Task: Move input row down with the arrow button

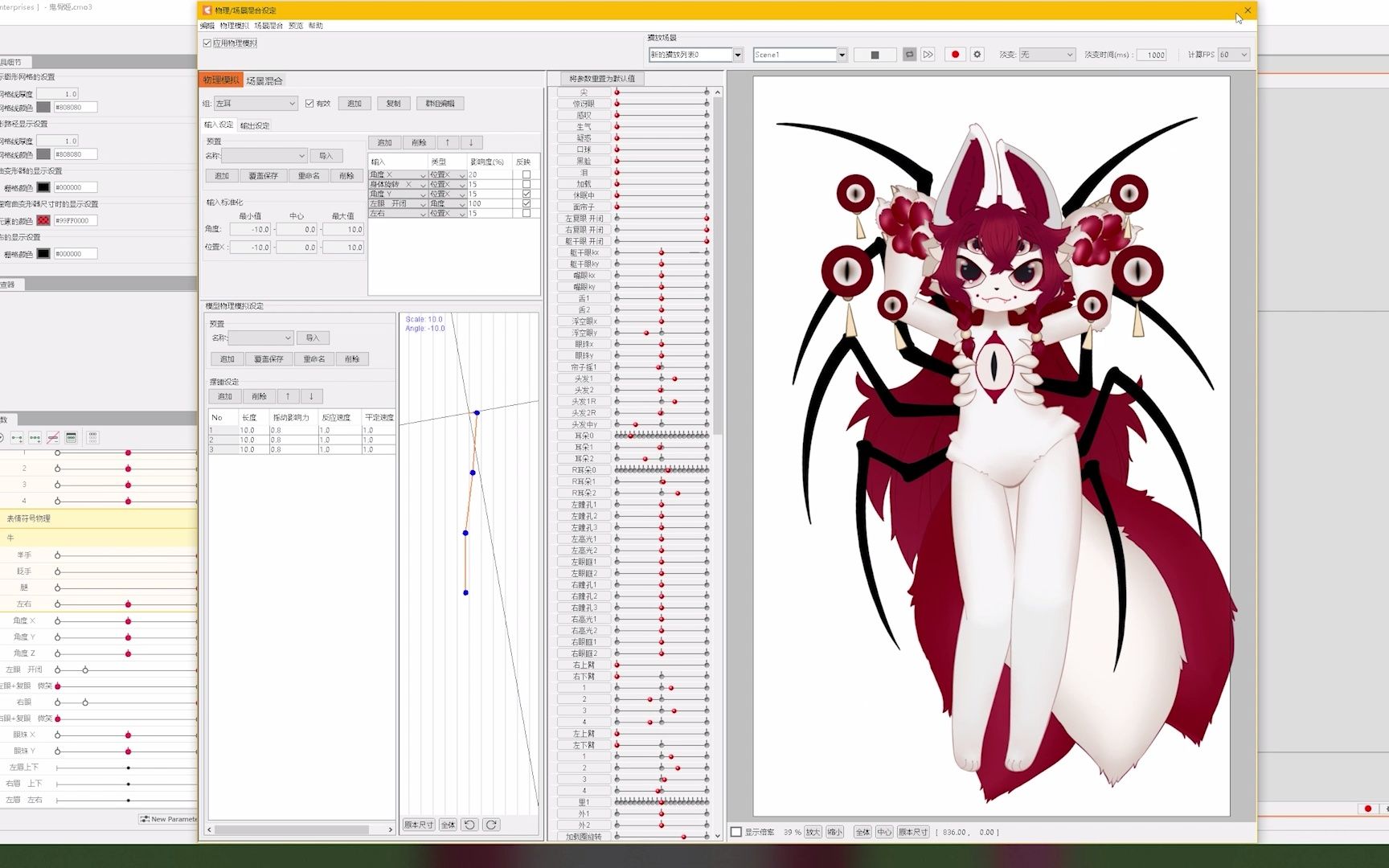Action: tap(471, 142)
